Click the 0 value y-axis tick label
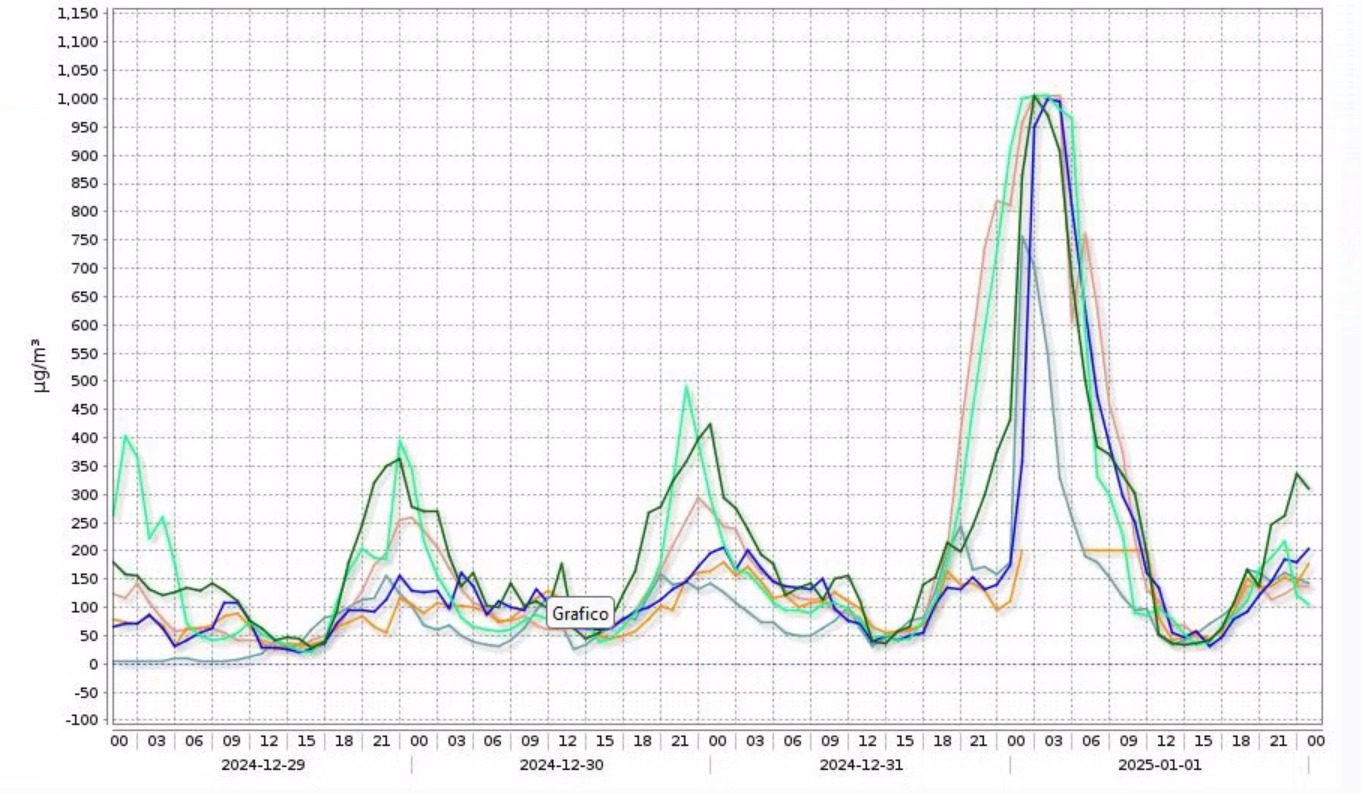This screenshot has width=1362, height=794. point(93,664)
